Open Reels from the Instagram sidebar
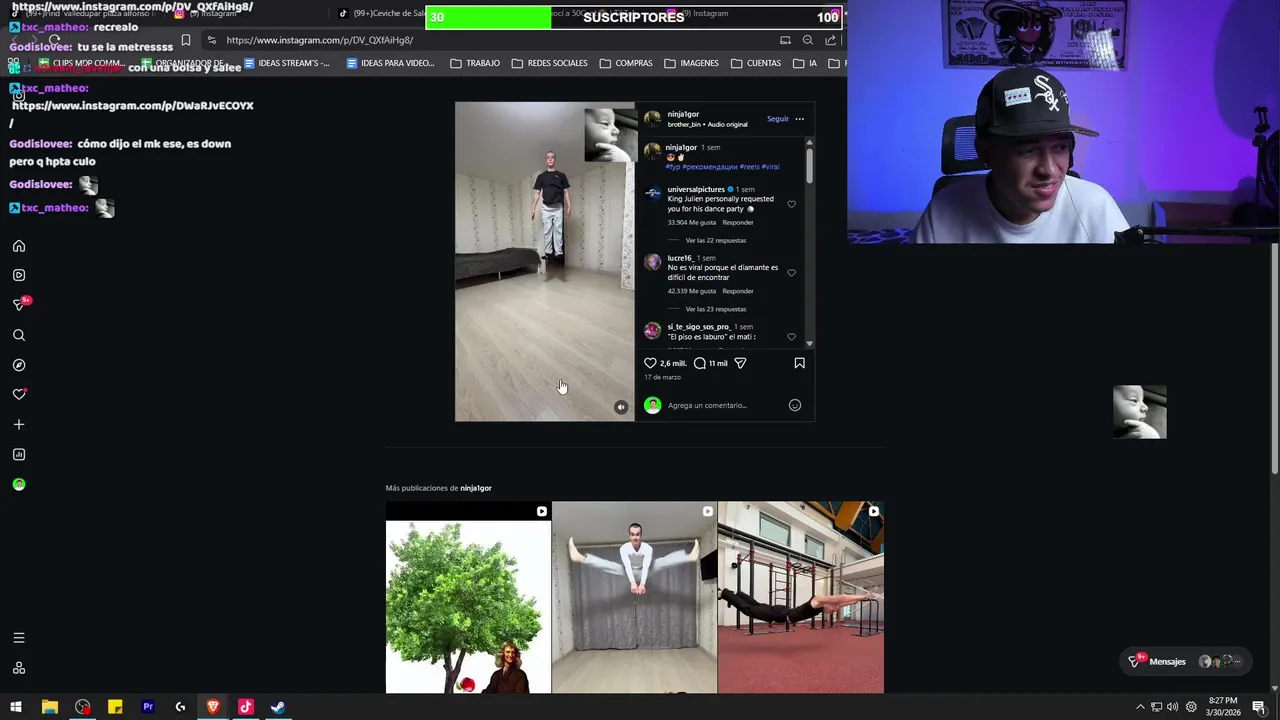Image resolution: width=1280 pixels, height=720 pixels. 19,275
